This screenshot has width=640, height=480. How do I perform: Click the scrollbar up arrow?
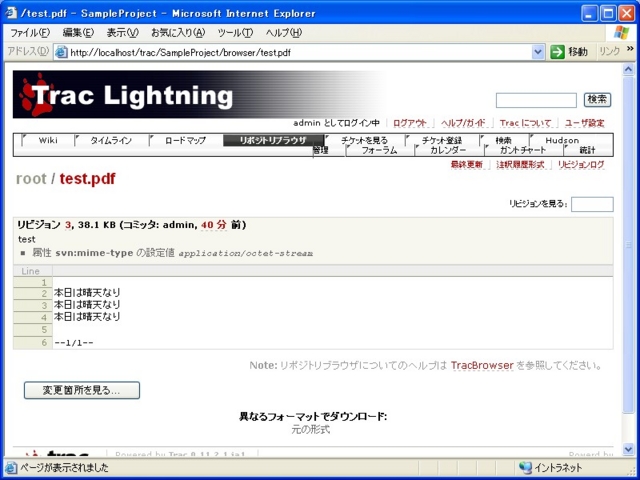point(629,70)
